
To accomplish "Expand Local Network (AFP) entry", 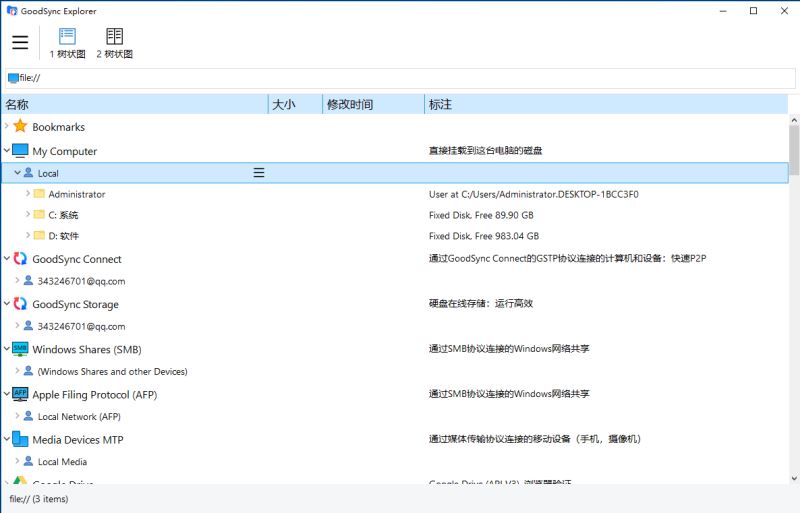I will pos(17,416).
